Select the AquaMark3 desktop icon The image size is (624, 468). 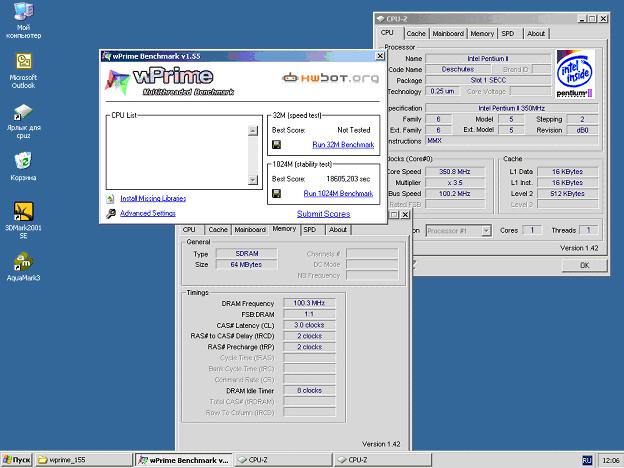(x=23, y=266)
